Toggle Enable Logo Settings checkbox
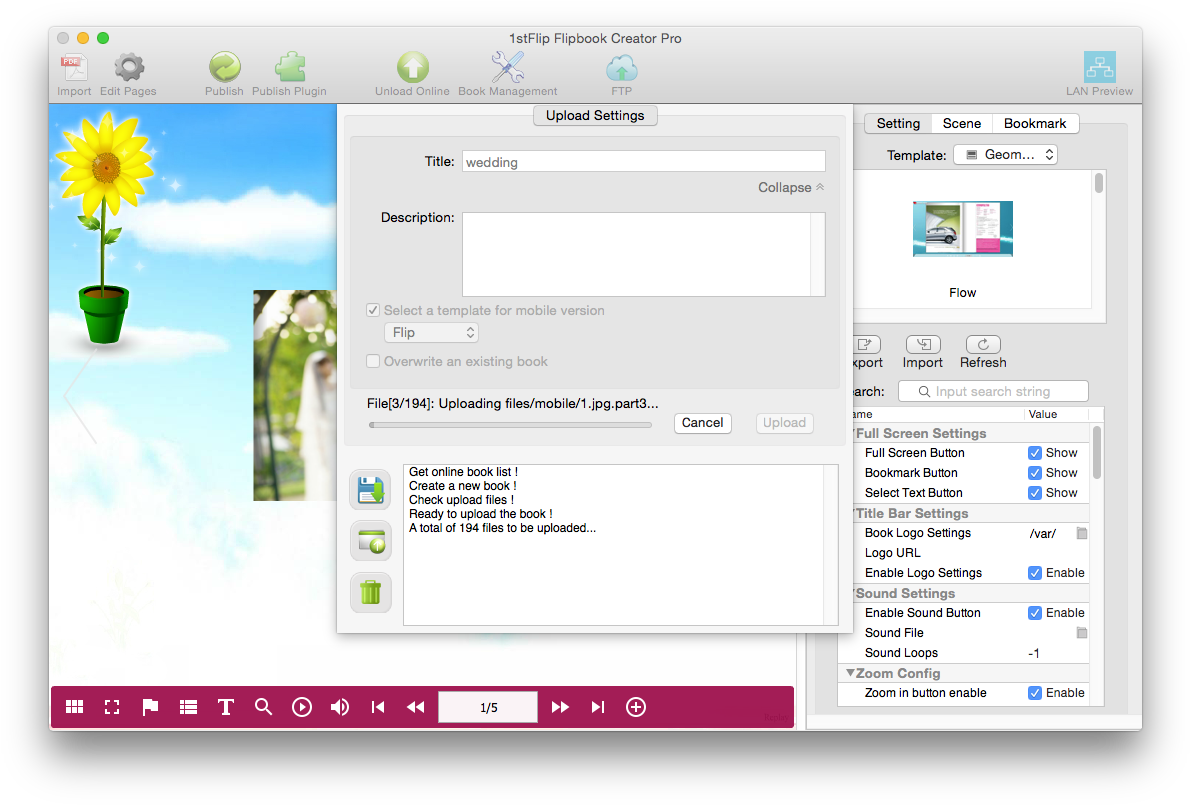The height and width of the screenshot is (805, 1190). [x=1034, y=573]
